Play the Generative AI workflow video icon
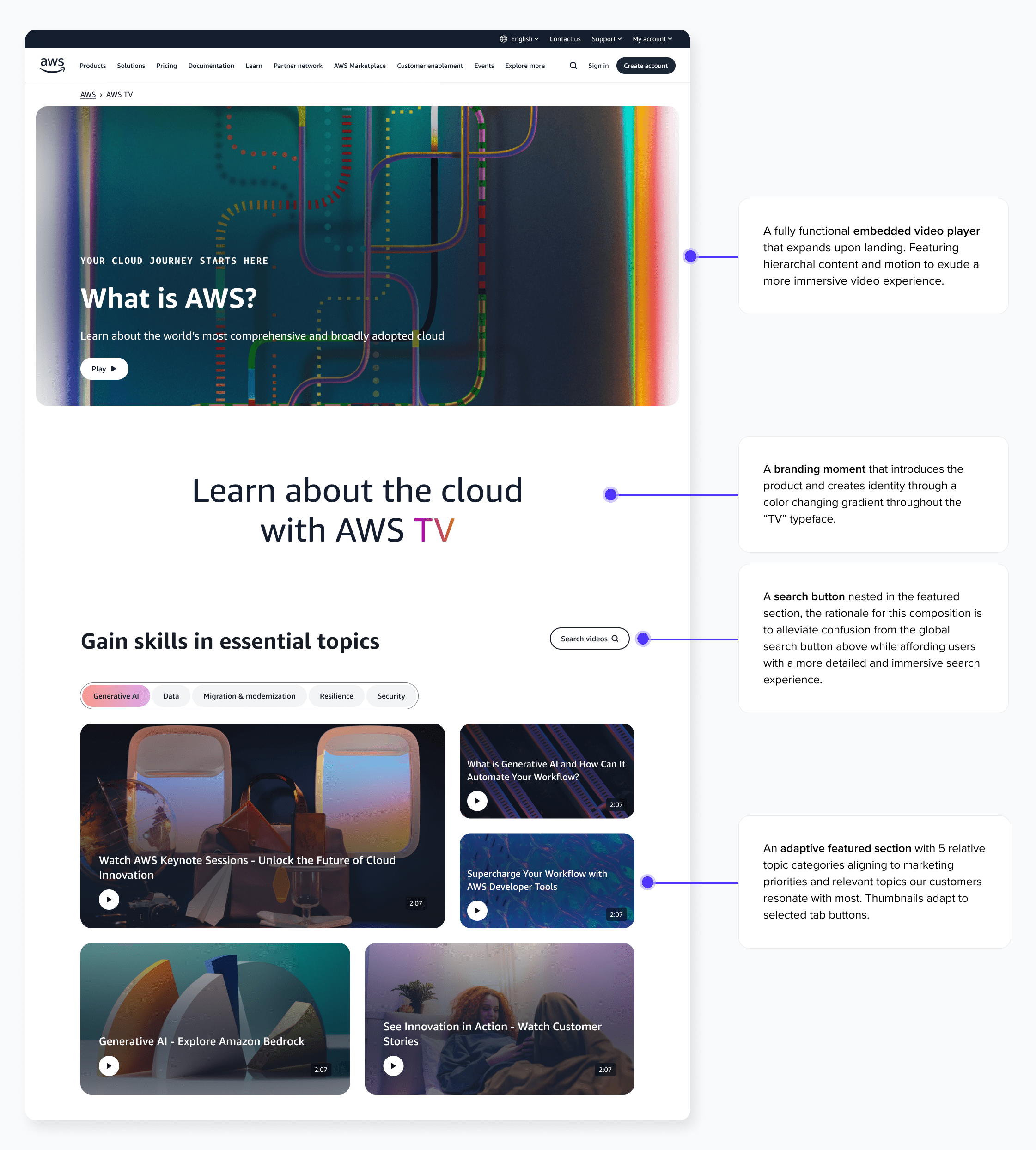Viewport: 1036px width, 1150px height. pos(477,801)
